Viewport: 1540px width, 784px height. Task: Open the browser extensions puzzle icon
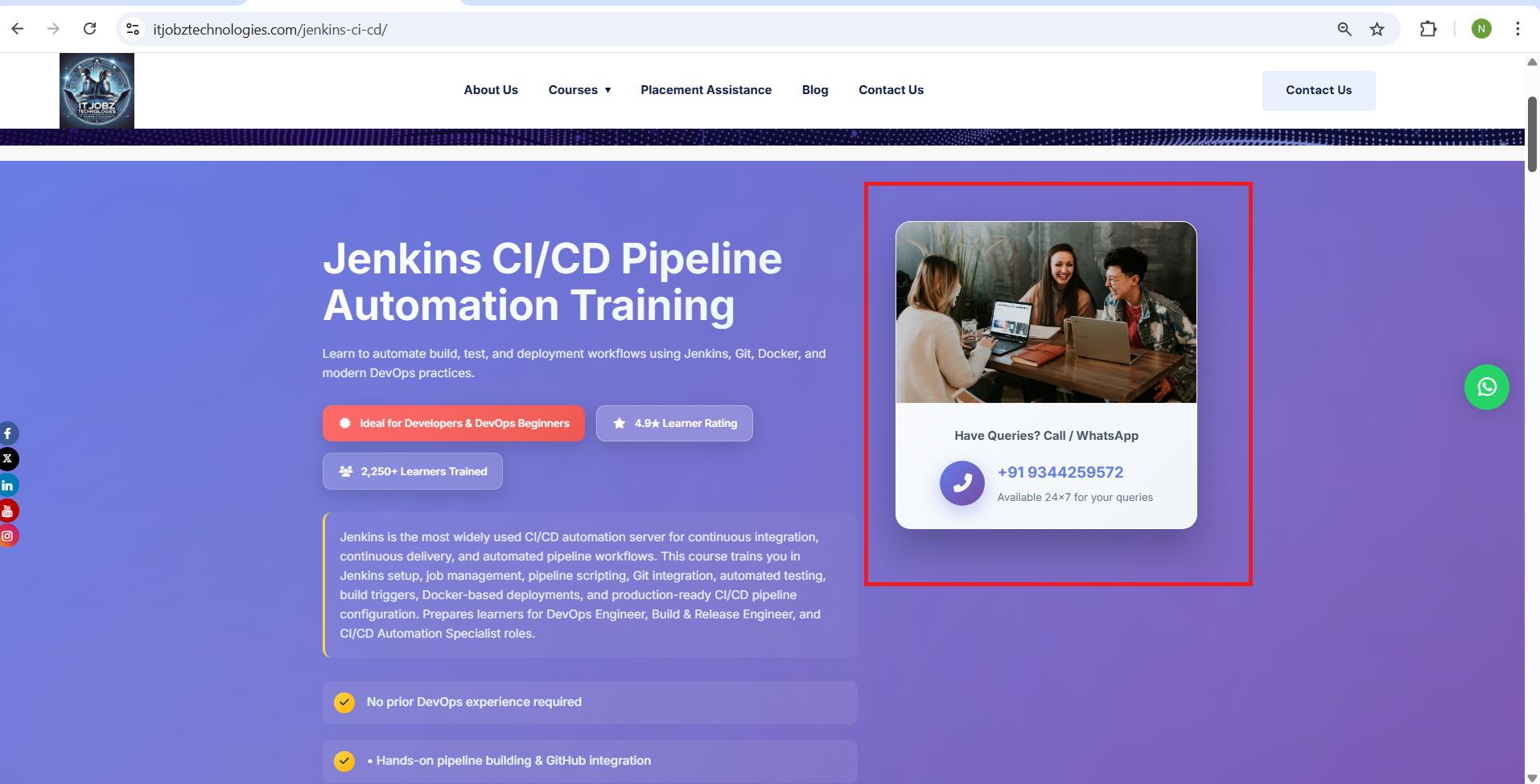[1428, 29]
